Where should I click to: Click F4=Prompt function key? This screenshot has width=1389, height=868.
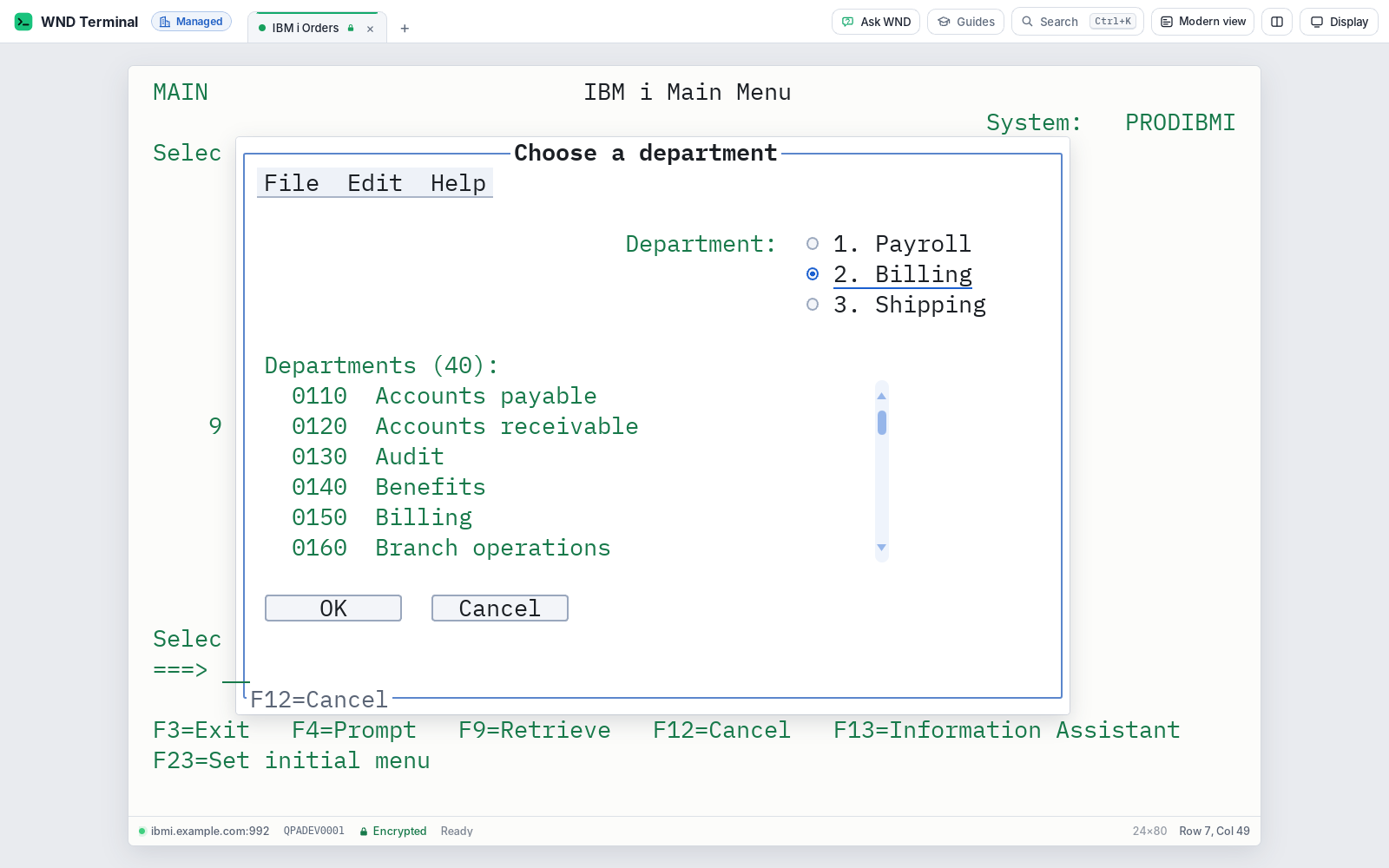(x=354, y=730)
